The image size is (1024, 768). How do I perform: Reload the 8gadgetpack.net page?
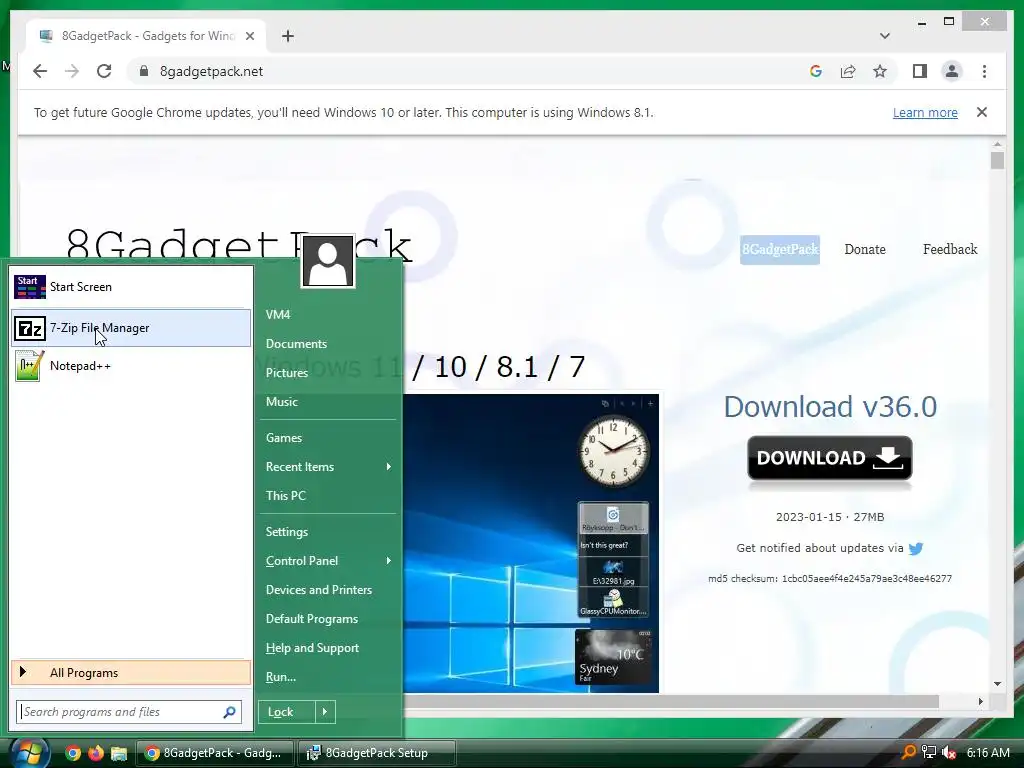[104, 71]
